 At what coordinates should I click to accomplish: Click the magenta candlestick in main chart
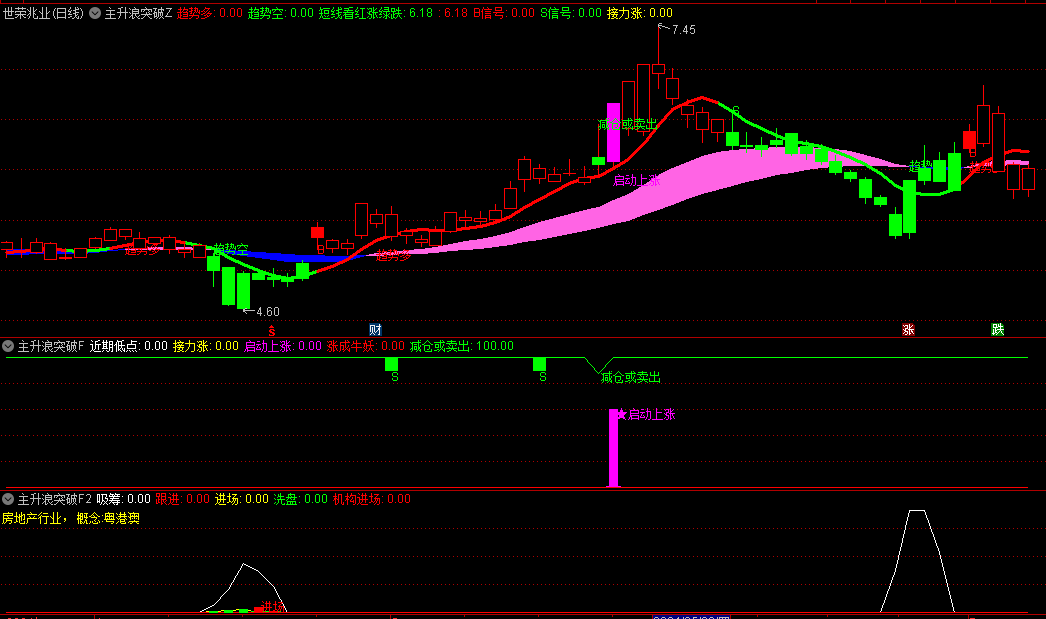click(x=613, y=132)
